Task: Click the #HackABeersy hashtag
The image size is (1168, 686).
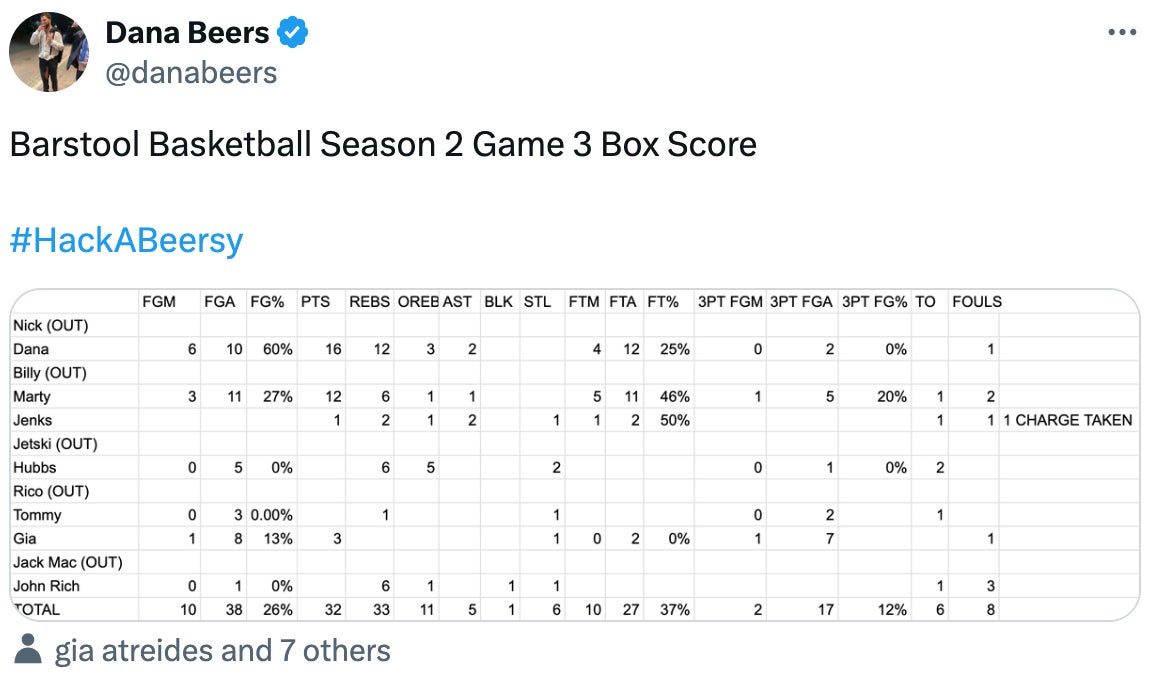Action: pyautogui.click(x=126, y=241)
